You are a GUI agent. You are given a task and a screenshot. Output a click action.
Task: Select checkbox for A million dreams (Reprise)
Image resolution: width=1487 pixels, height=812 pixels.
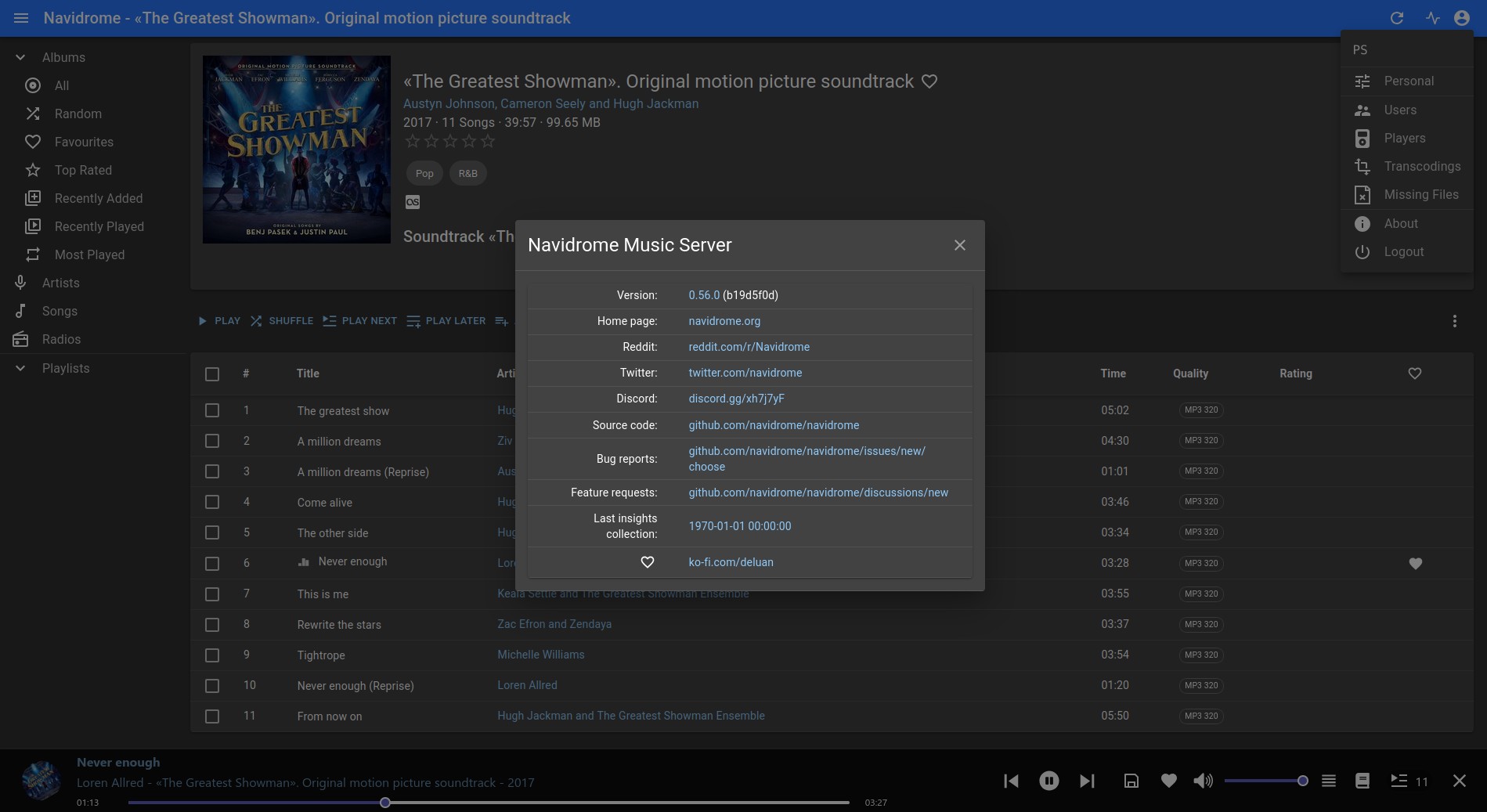click(212, 471)
